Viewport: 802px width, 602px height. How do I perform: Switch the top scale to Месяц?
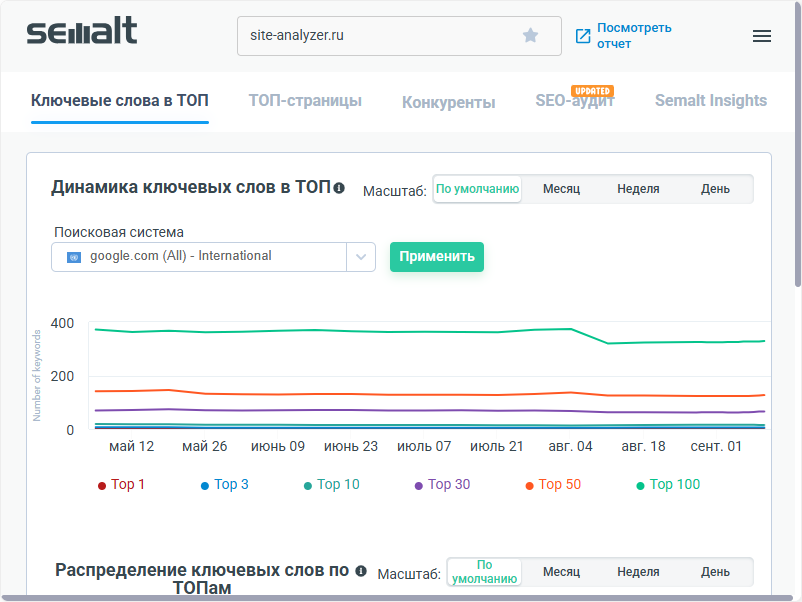pyautogui.click(x=561, y=189)
